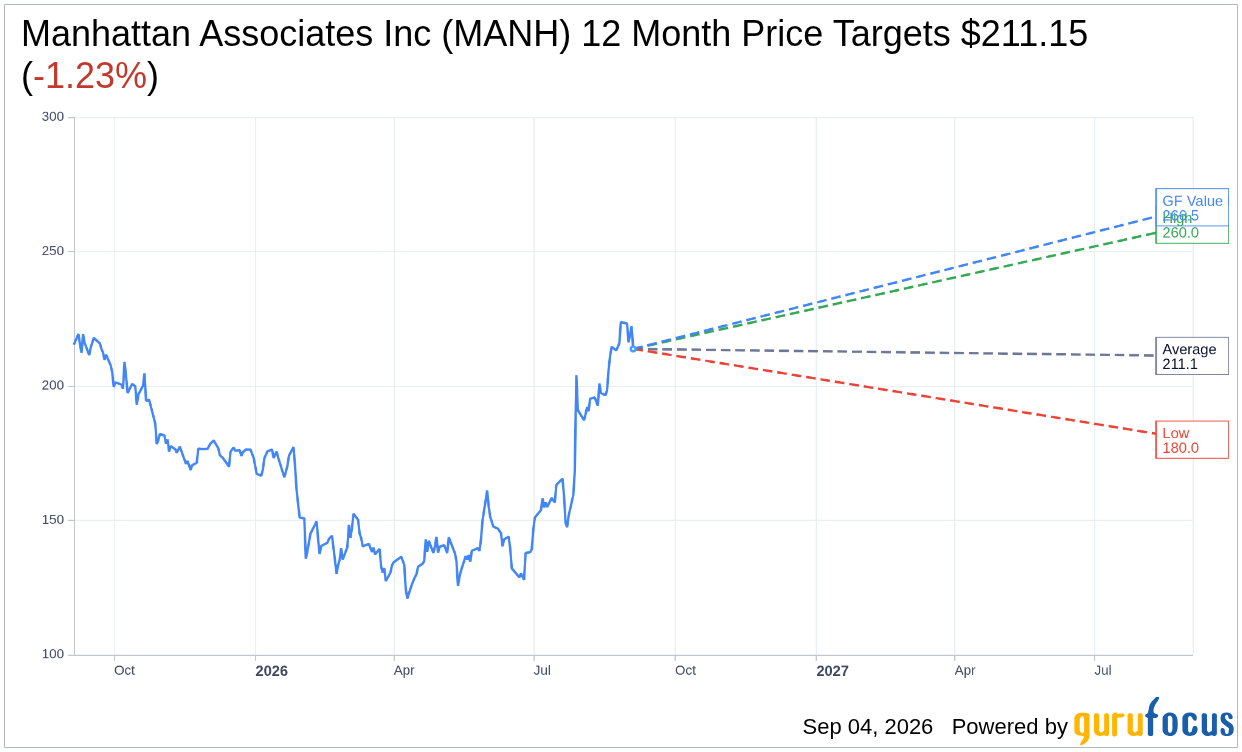Click the 250 y-axis label
The height and width of the screenshot is (752, 1242).
(x=53, y=251)
